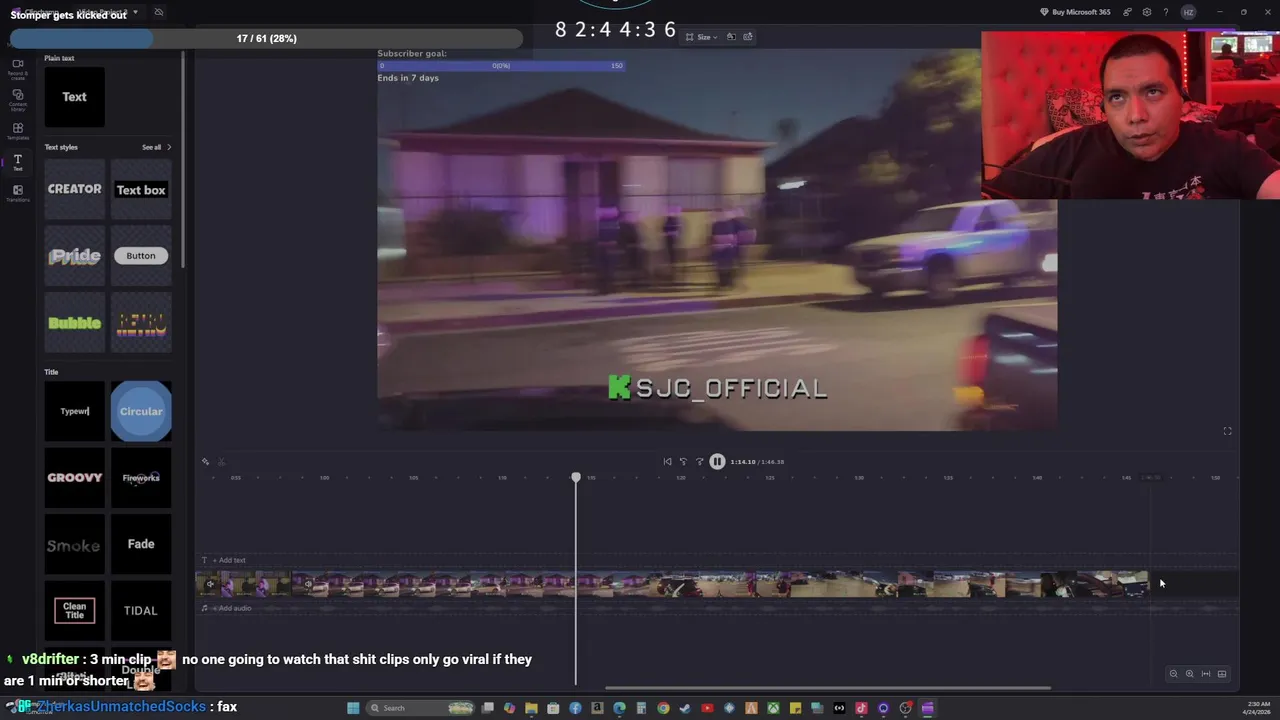1280x720 pixels.
Task: Pause the video playback
Action: [x=717, y=461]
